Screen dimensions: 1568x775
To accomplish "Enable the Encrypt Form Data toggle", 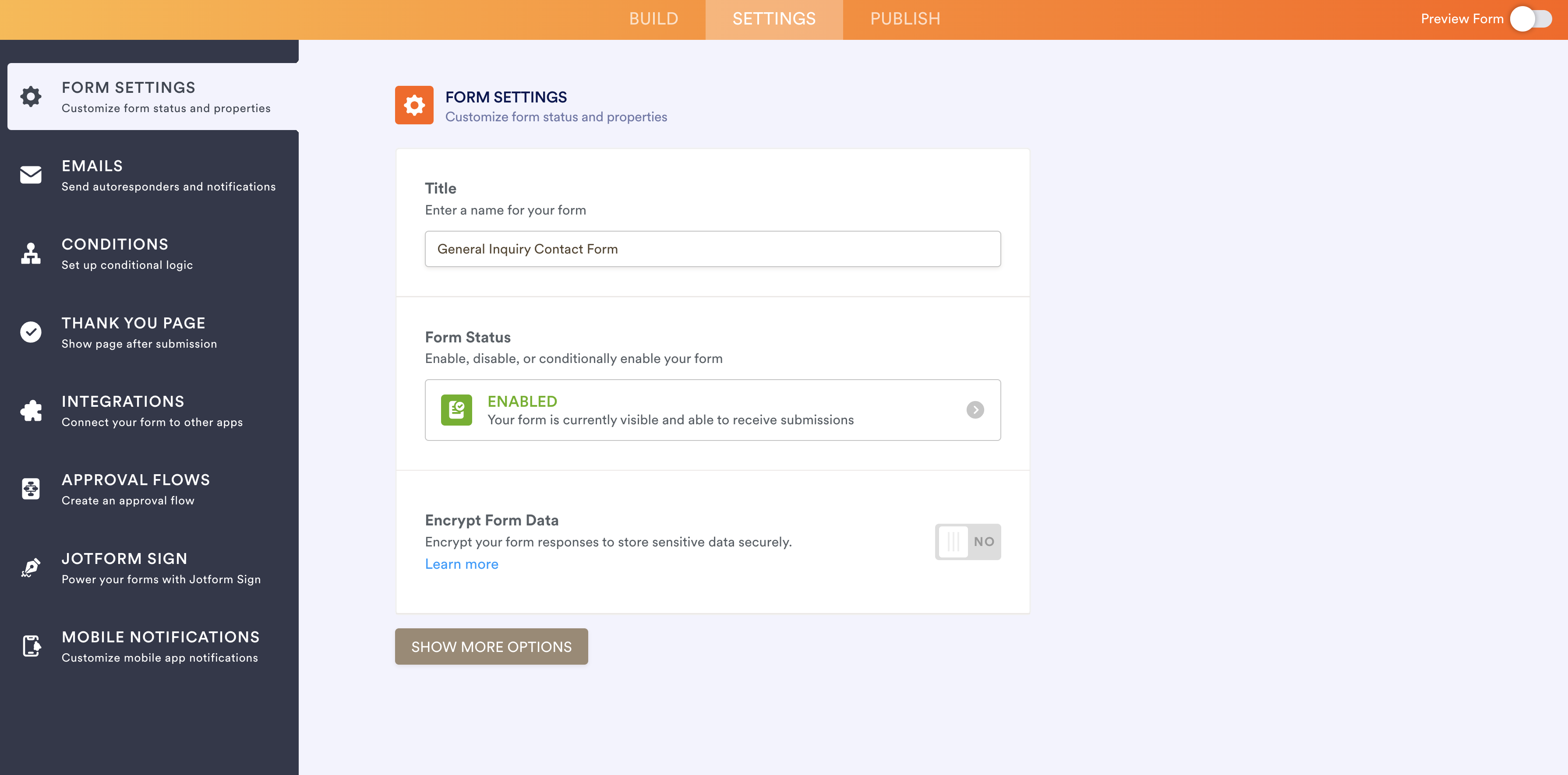I will tap(967, 541).
